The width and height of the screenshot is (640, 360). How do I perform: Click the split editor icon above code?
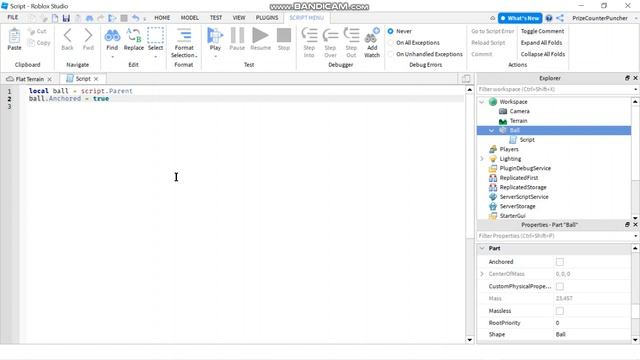tap(466, 79)
